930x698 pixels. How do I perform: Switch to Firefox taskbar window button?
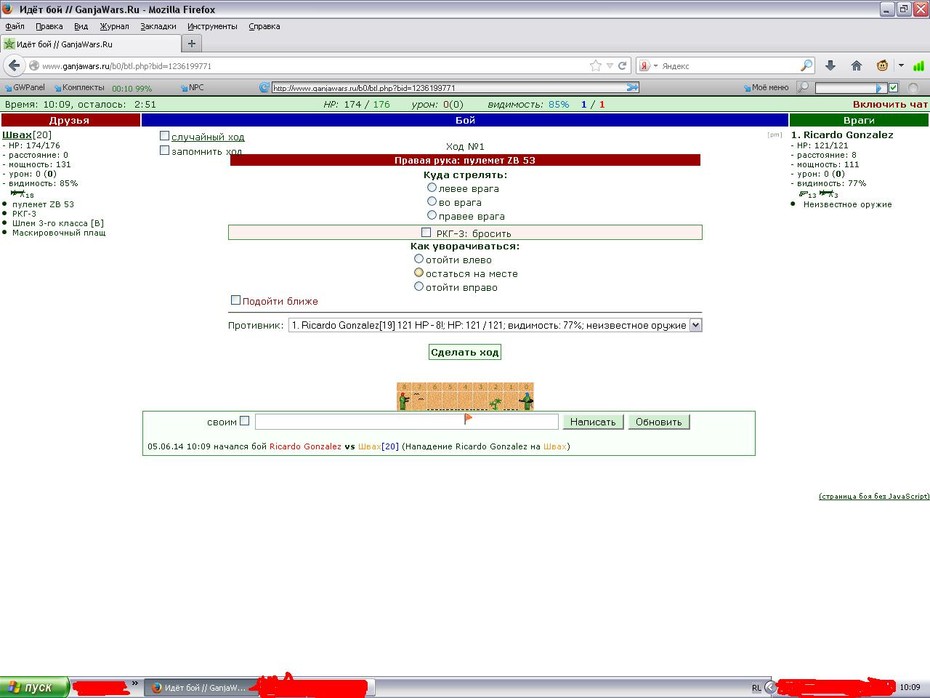point(199,687)
